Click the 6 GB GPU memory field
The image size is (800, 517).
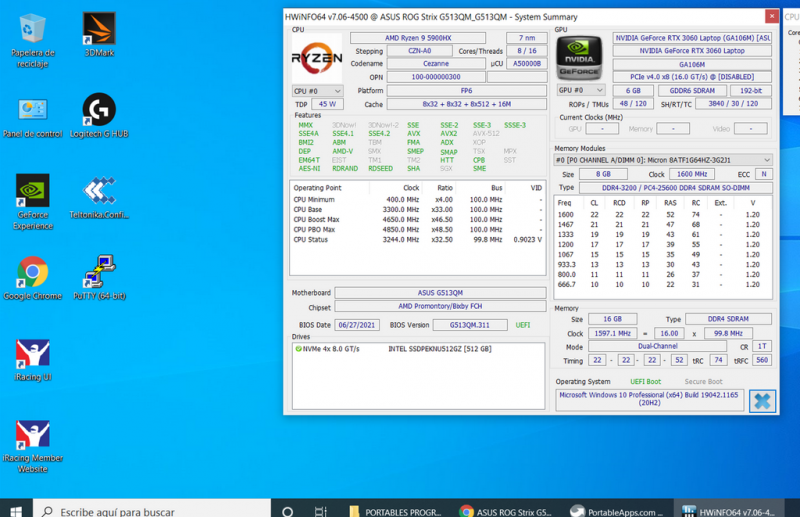(633, 90)
